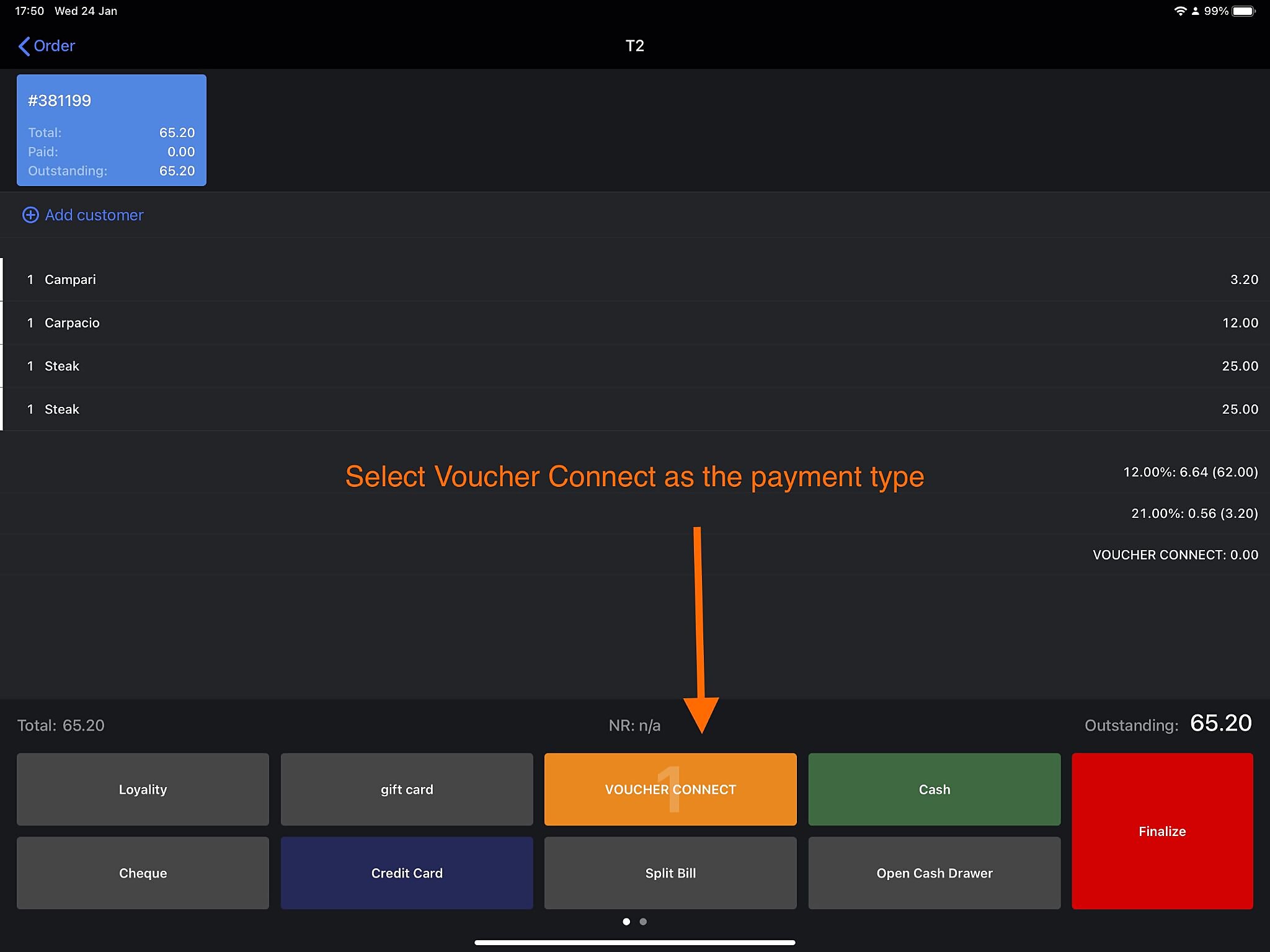The image size is (1270, 952).
Task: Tap the Add customer link
Action: pos(94,215)
